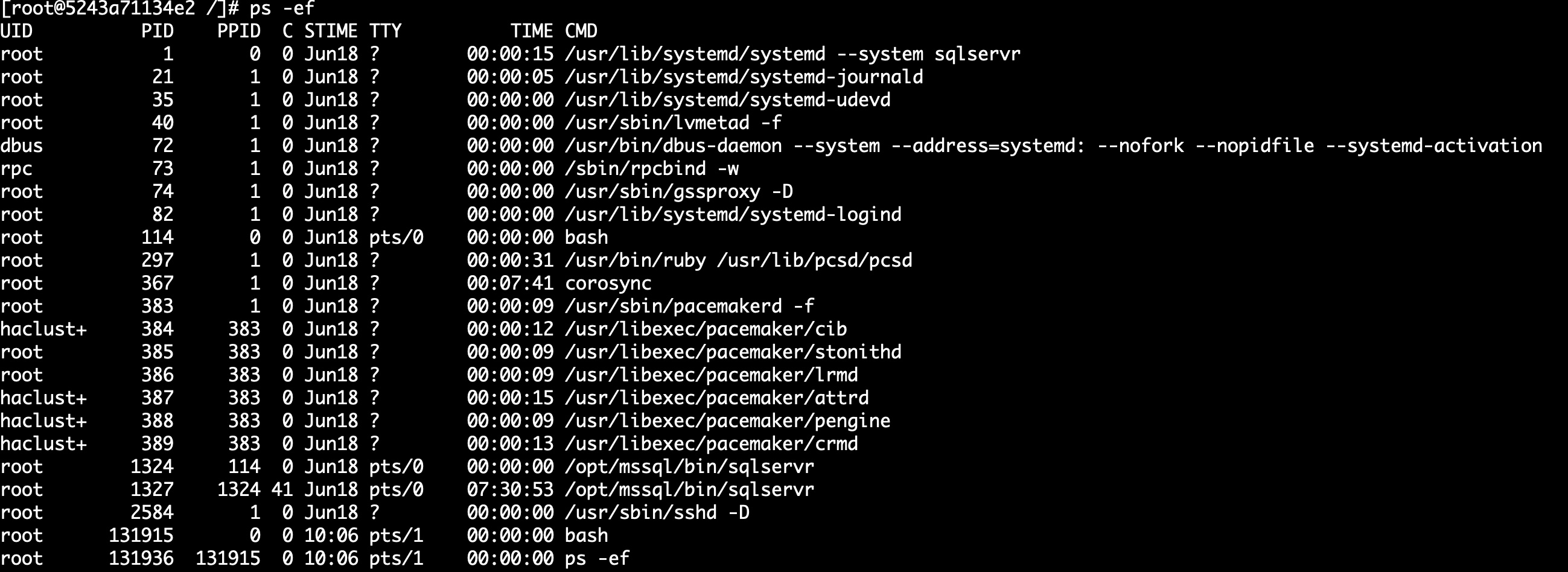This screenshot has width=1568, height=572.
Task: Click the pcsd ruby command line
Action: 738,261
